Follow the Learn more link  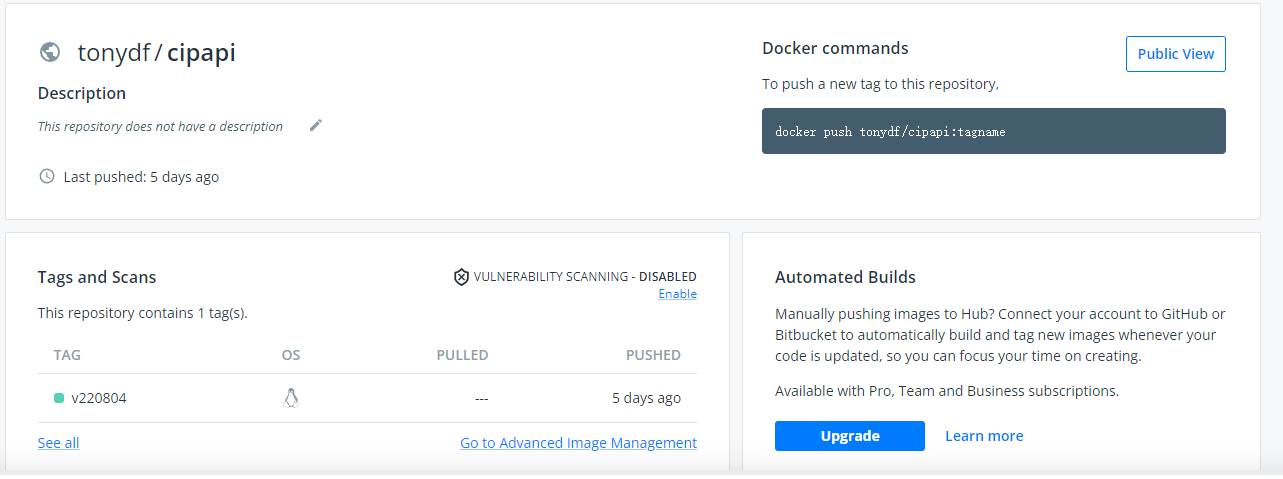pyautogui.click(x=984, y=436)
